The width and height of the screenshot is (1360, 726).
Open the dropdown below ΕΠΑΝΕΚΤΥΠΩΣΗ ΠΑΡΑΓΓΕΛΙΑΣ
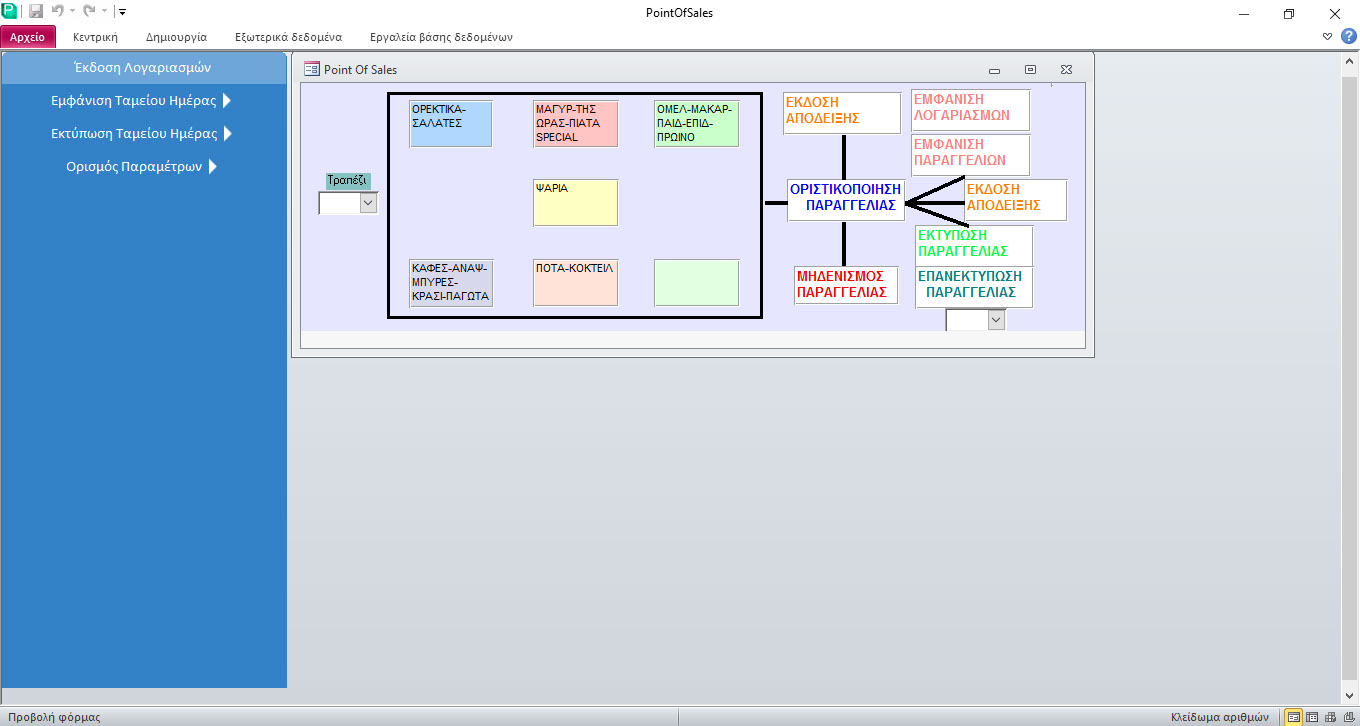[x=995, y=320]
